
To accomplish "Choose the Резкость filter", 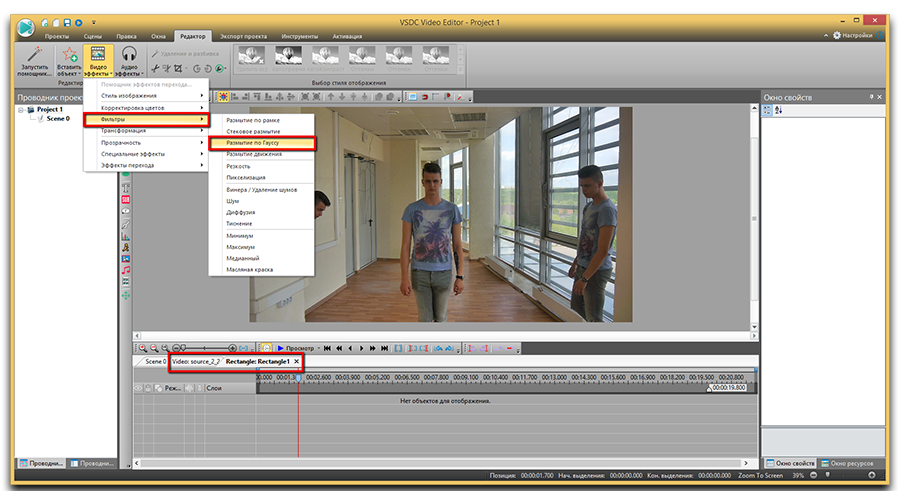I will (x=262, y=166).
